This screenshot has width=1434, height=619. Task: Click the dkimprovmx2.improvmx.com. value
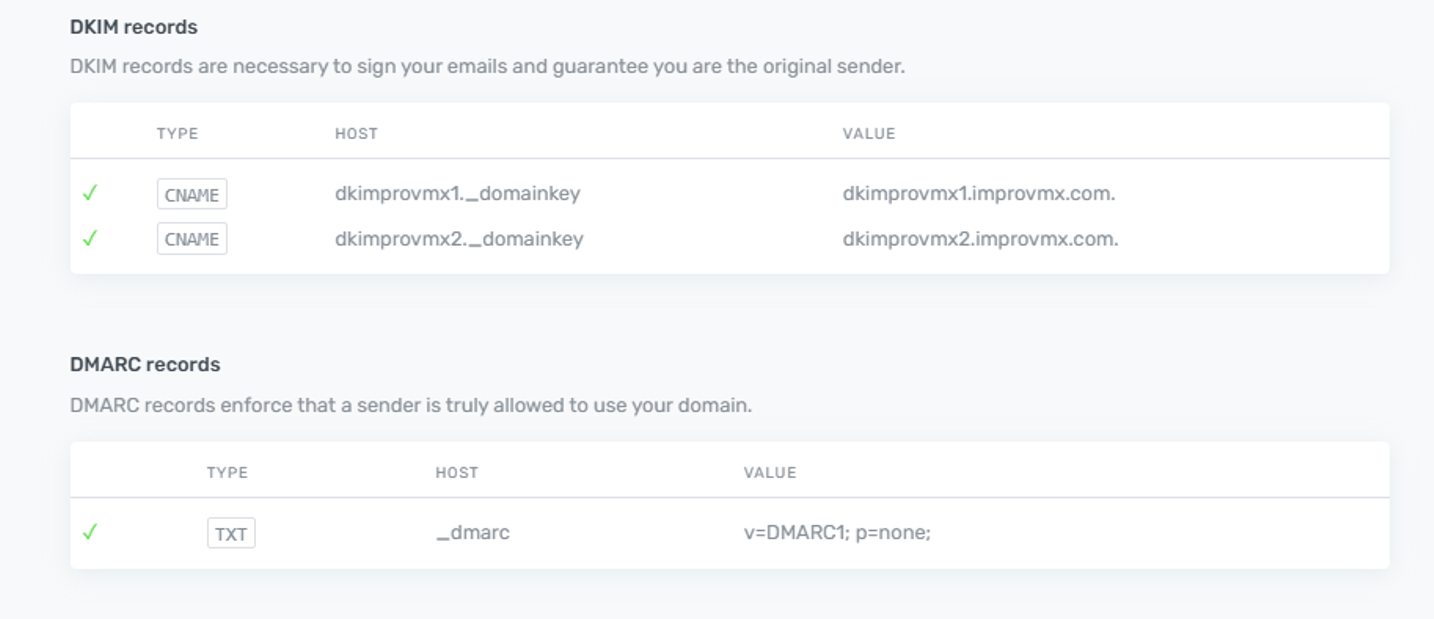[980, 238]
